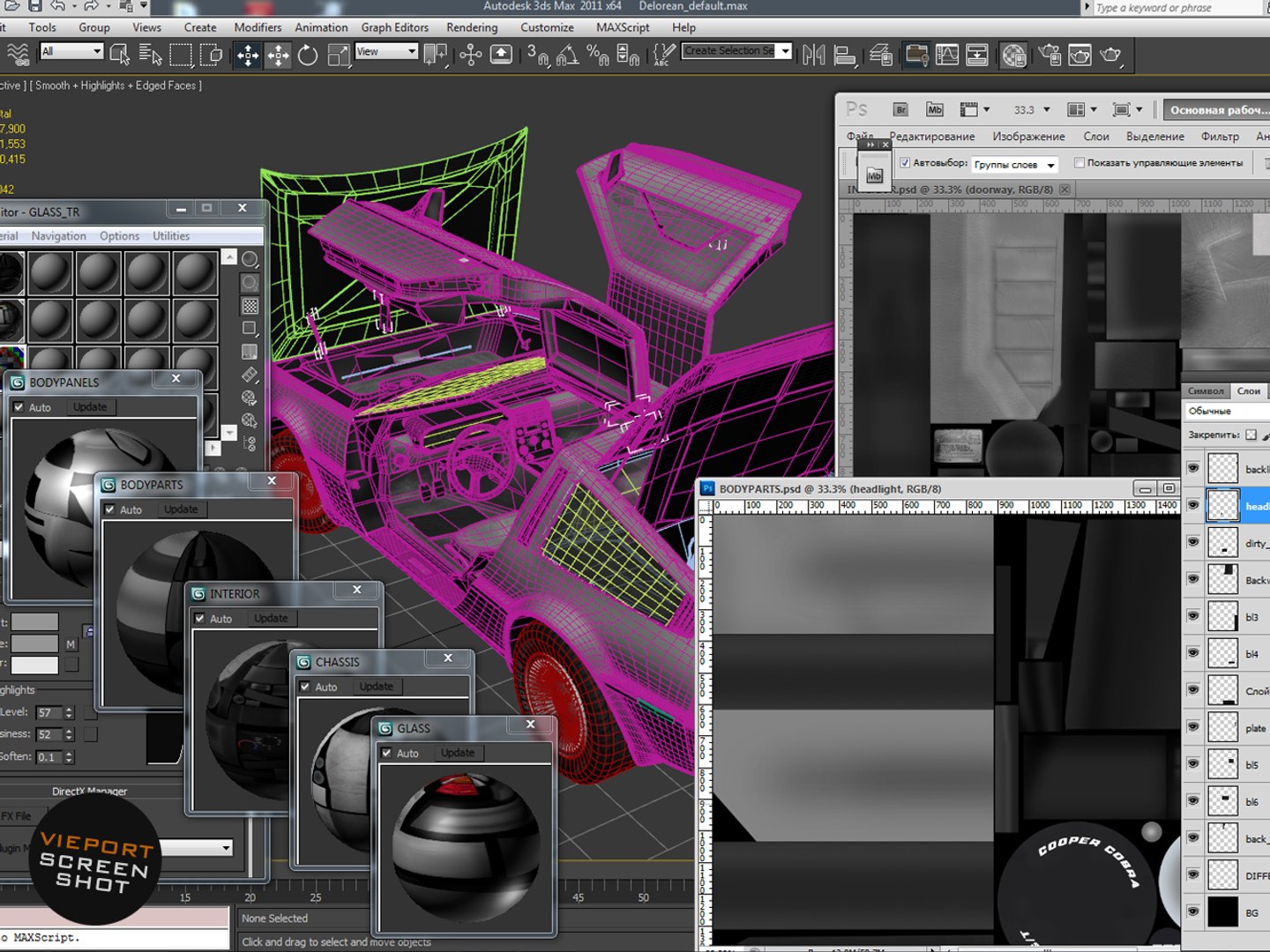Open the Rendering menu
This screenshot has width=1270, height=952.
[x=472, y=27]
